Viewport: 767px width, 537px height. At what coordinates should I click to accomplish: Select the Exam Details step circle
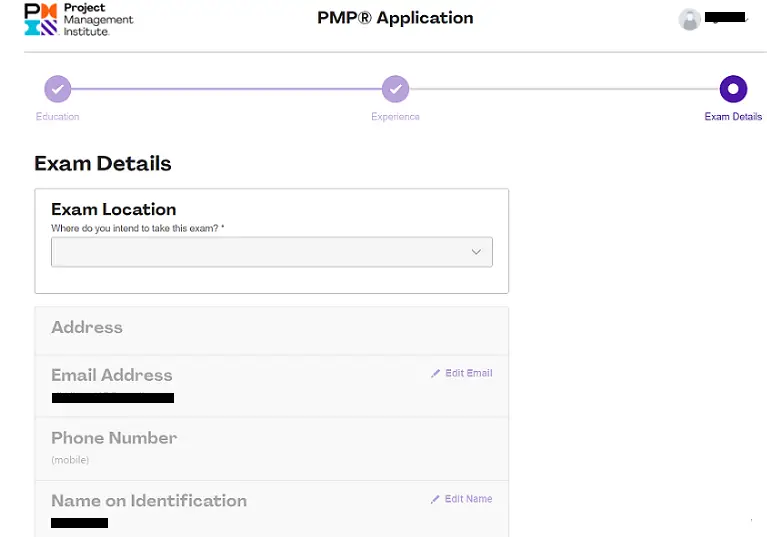pyautogui.click(x=733, y=89)
